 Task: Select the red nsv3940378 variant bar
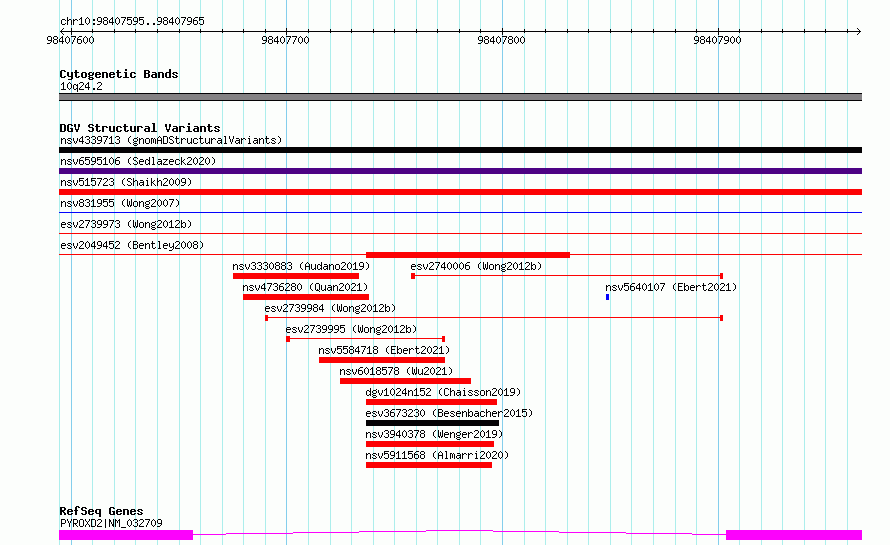coord(430,444)
